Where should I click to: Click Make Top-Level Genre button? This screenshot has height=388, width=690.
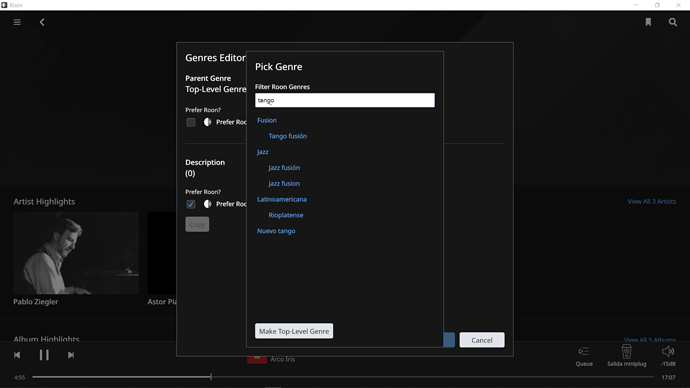point(294,331)
